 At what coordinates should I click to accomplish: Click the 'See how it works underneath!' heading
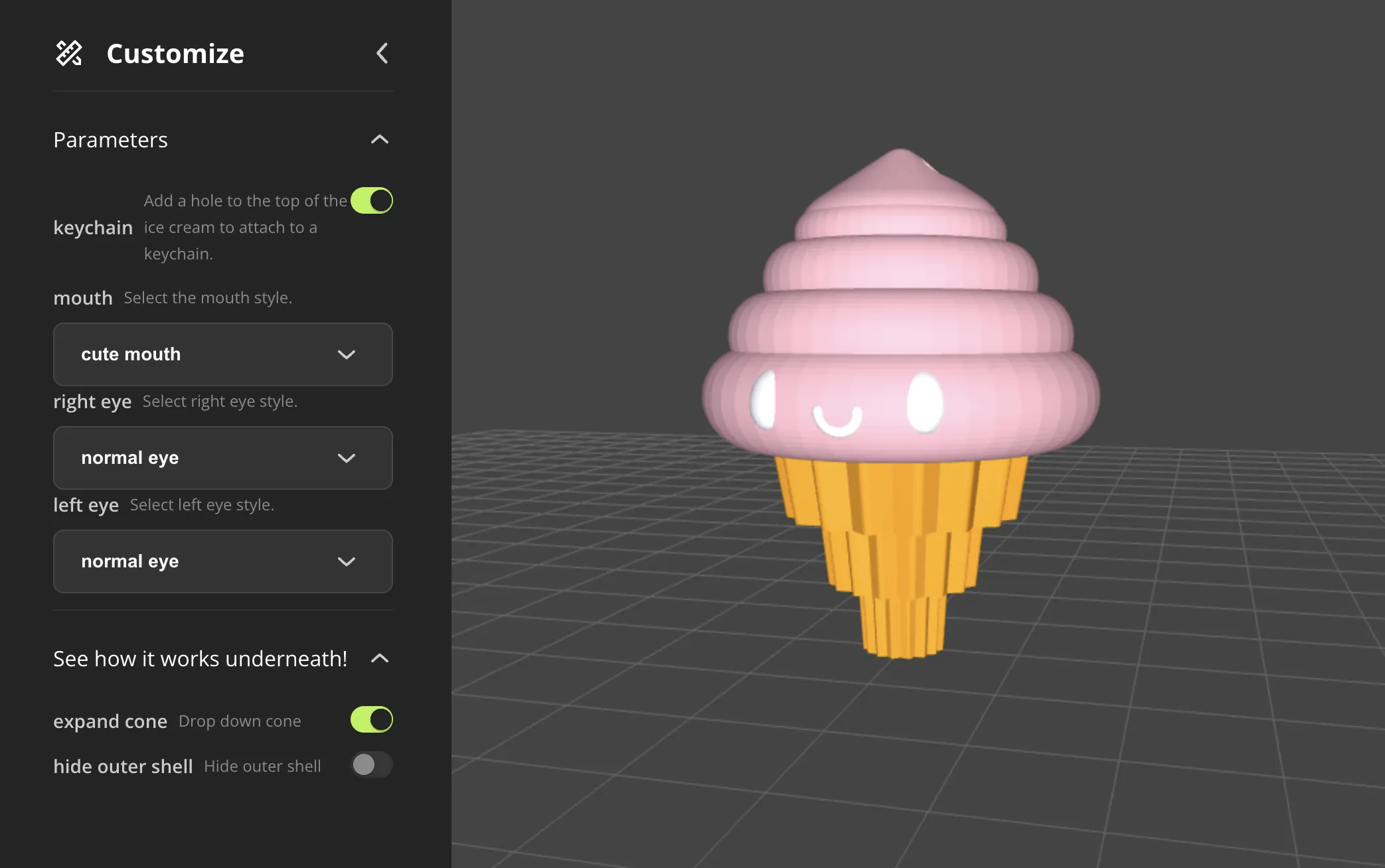200,659
